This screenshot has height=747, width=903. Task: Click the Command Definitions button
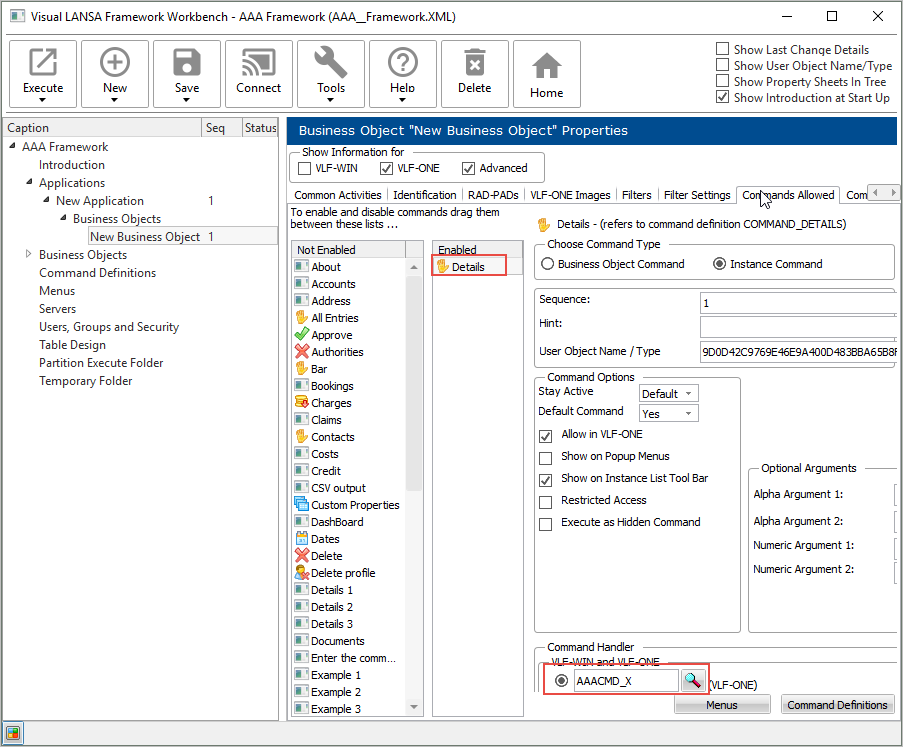pos(837,705)
